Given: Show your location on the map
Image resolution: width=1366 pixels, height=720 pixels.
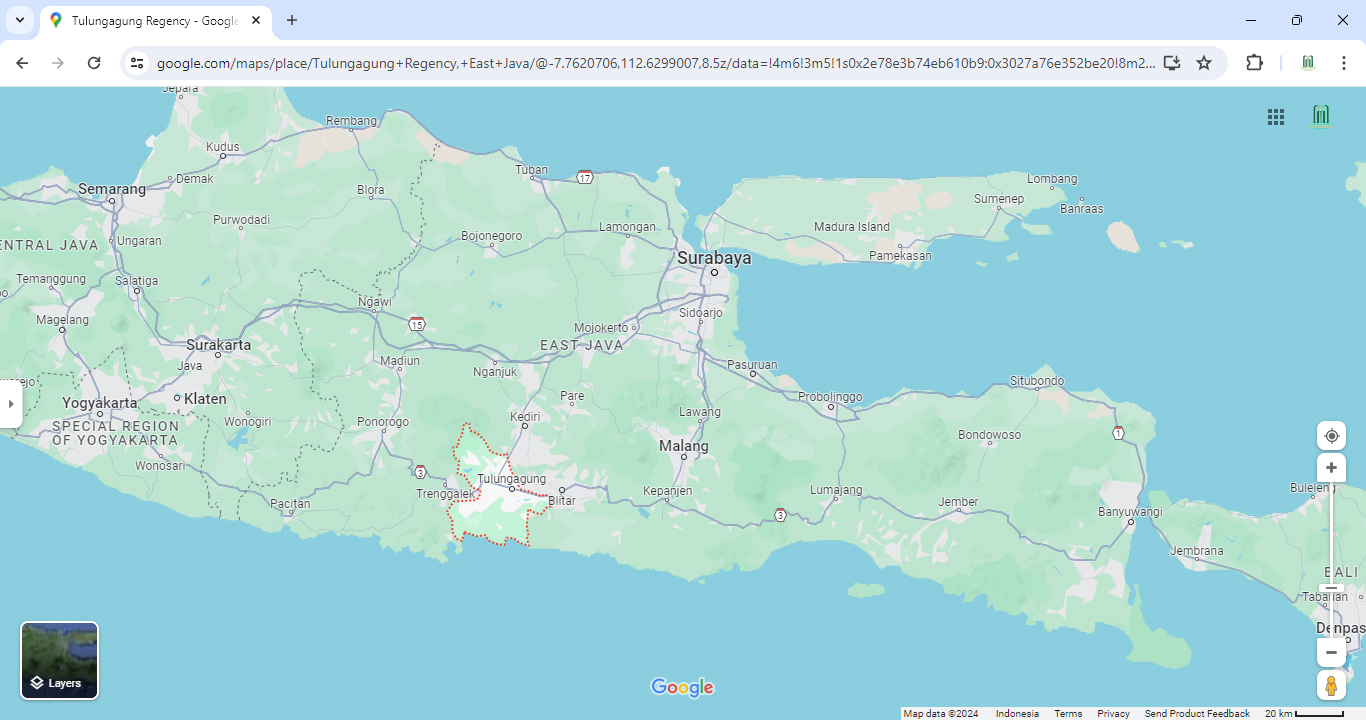Looking at the screenshot, I should tap(1331, 436).
